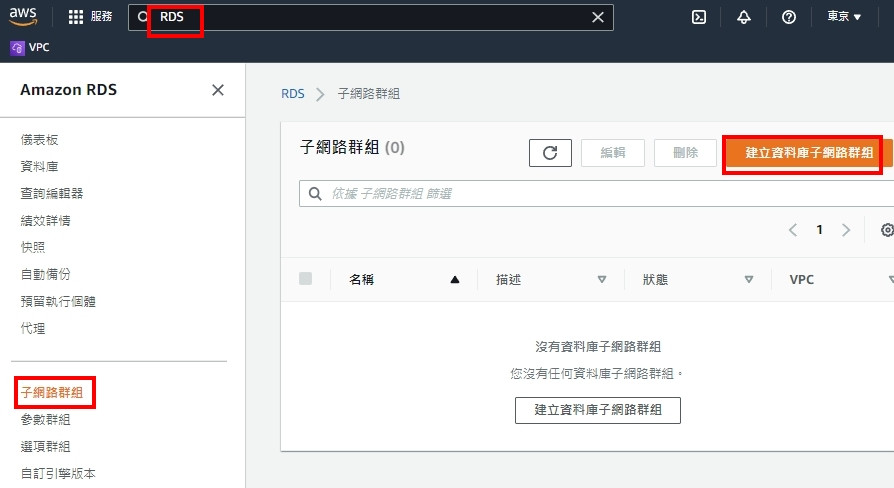Screen dimensions: 894x488
Task: Open 快照 in the sidebar
Action: tap(33, 247)
